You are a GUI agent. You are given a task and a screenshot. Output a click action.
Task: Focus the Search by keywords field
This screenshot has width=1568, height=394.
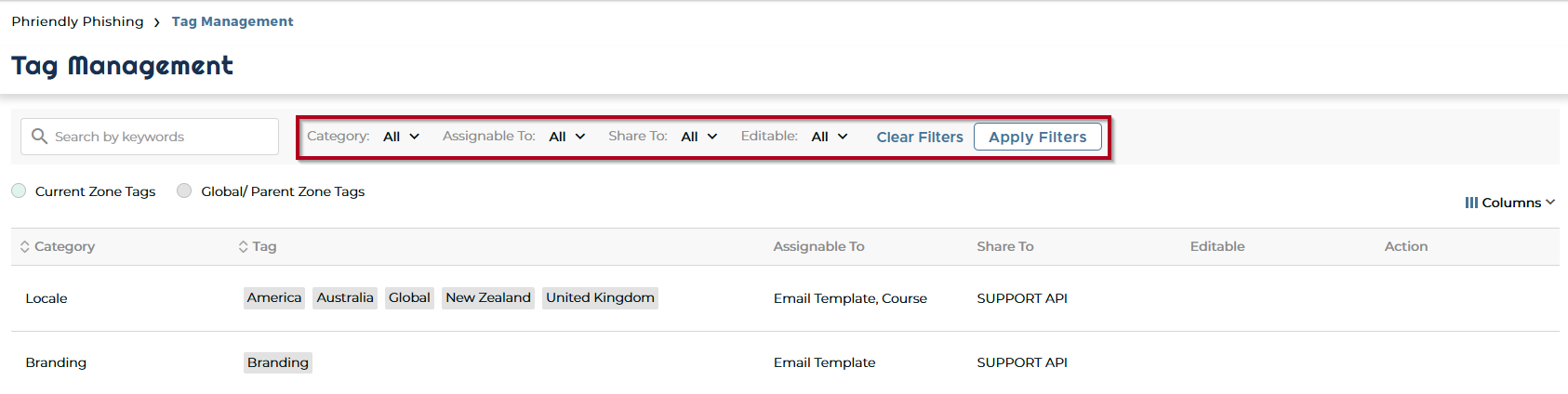[x=158, y=137]
